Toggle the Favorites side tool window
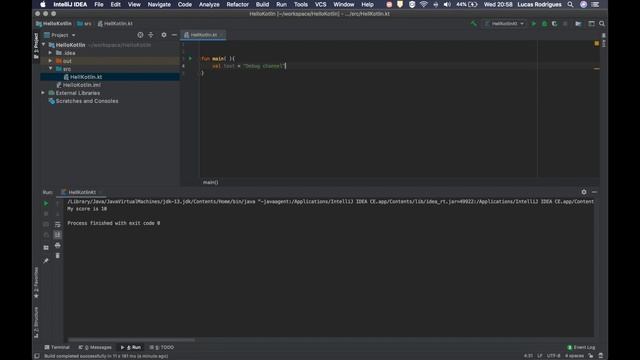 (x=36, y=282)
